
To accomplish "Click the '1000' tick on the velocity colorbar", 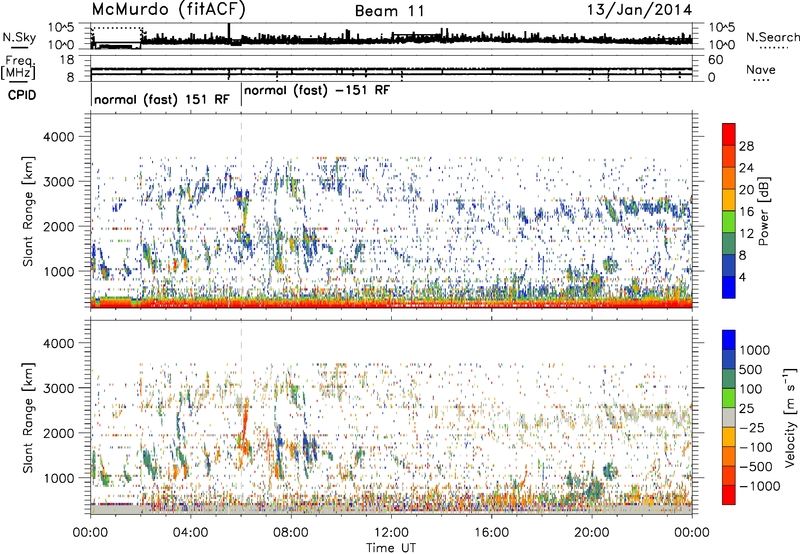I will click(755, 350).
